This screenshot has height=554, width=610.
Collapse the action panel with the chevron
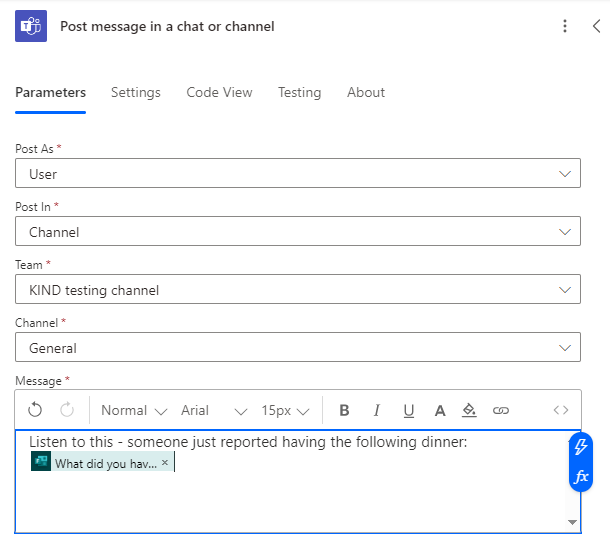[596, 26]
